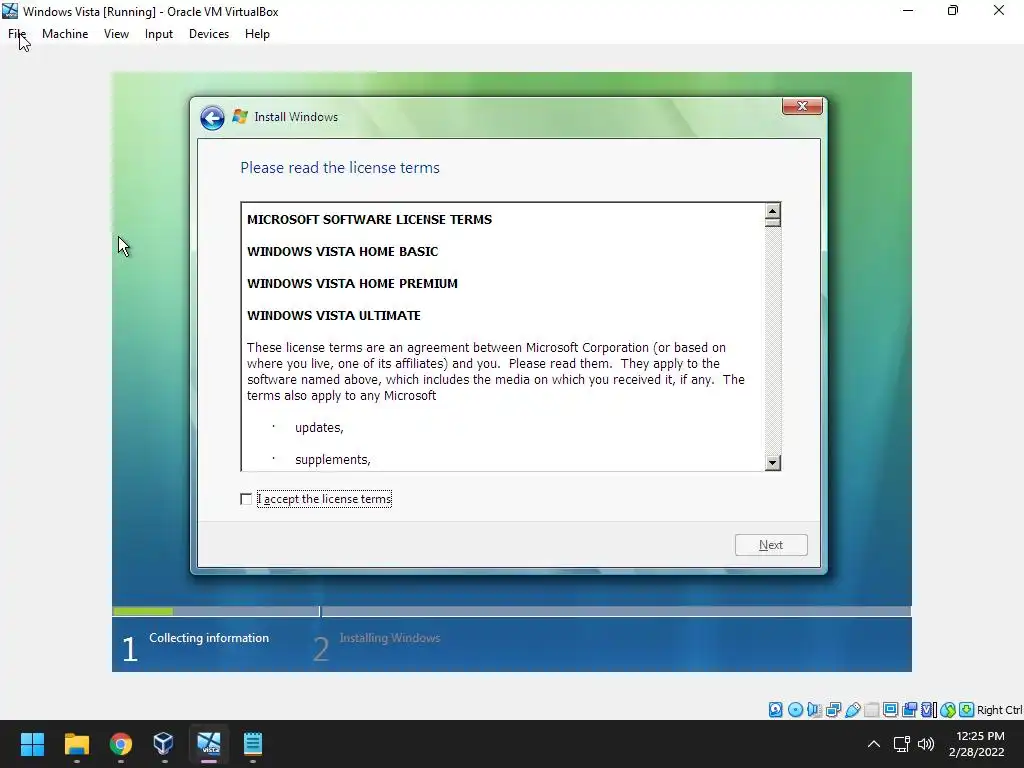Click MICROSOFT SOFTWARE LICENSE TERMS heading

[369, 219]
